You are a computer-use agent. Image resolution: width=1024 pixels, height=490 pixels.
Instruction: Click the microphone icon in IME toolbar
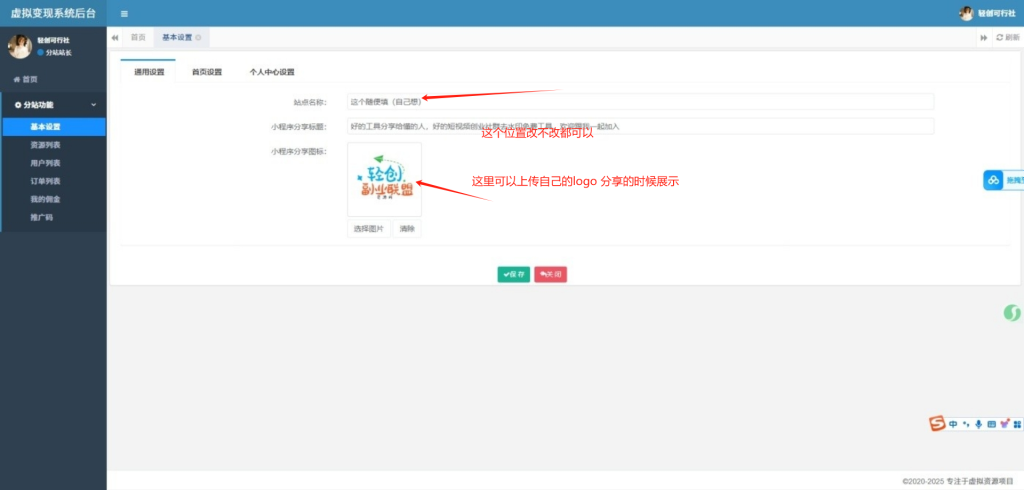coord(979,424)
